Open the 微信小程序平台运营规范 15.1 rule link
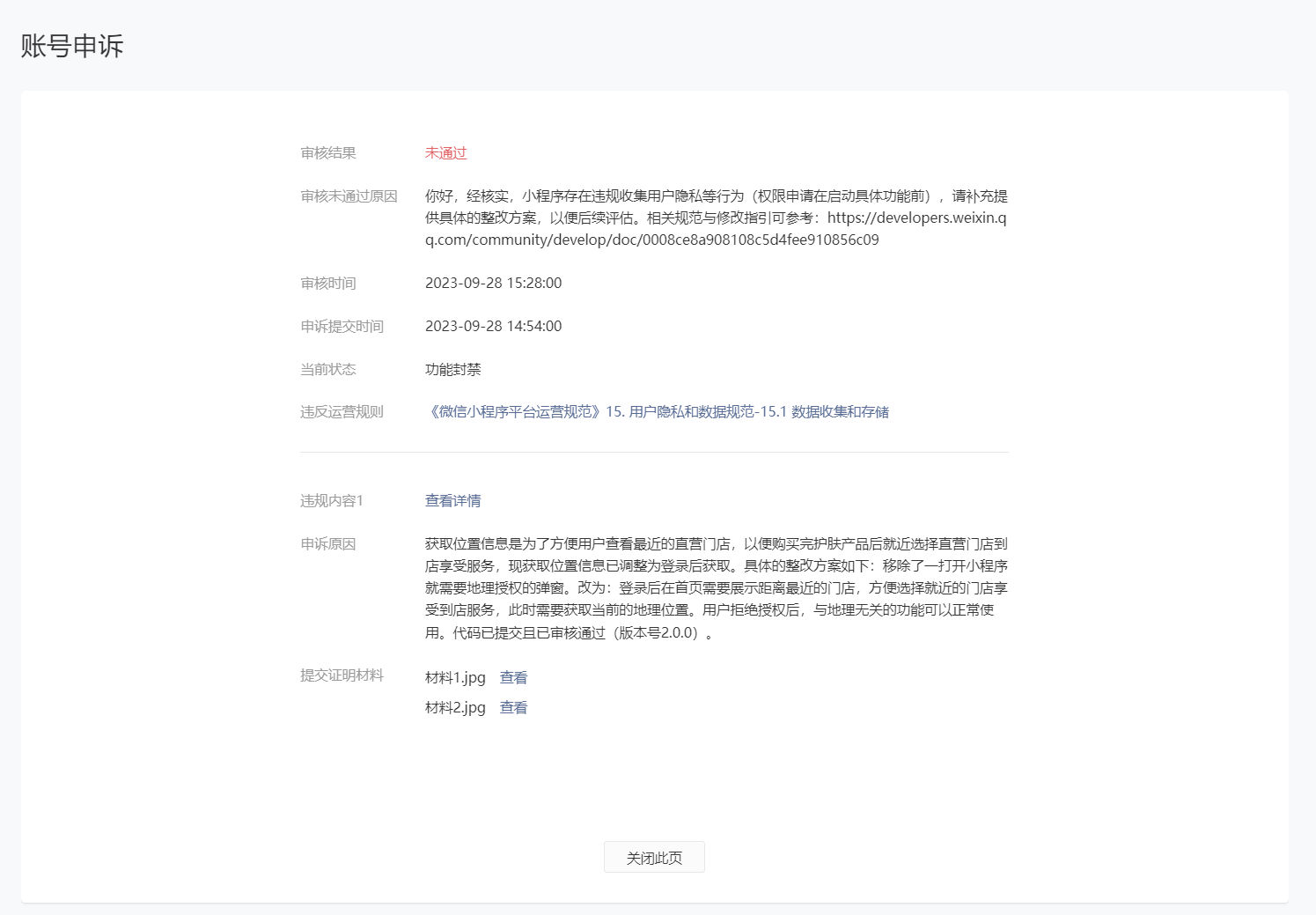Viewport: 1316px width, 915px height. pos(657,411)
